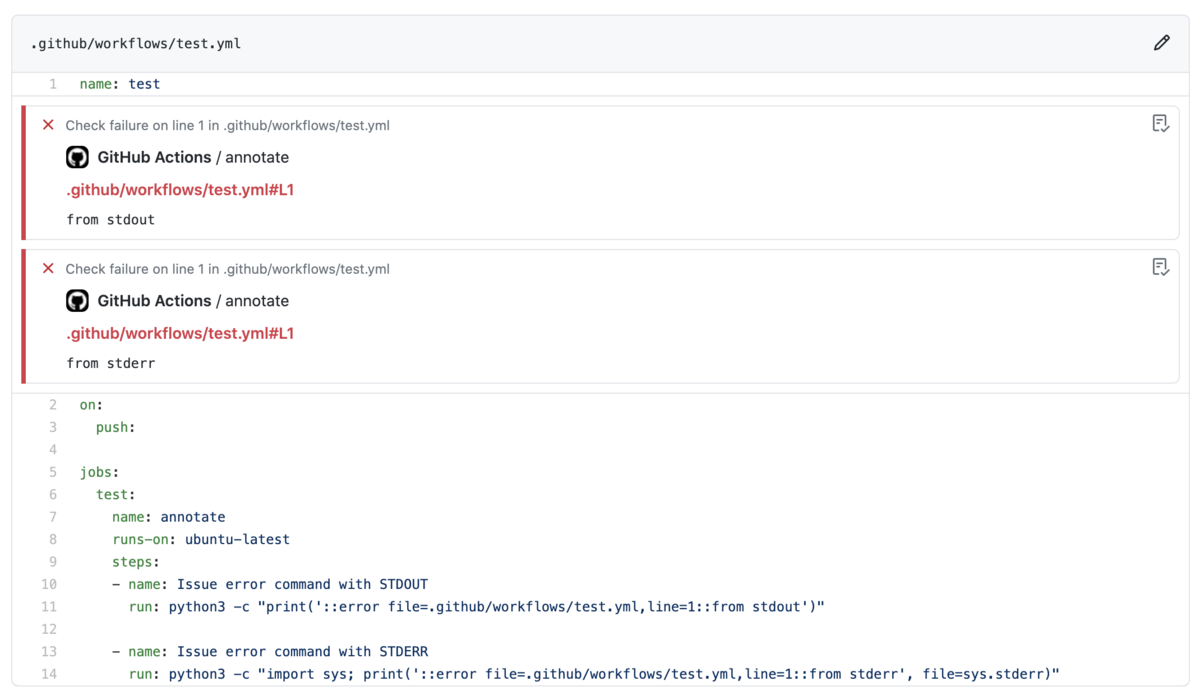
Task: Select line number 7 beside 'name: annotate'
Action: pyautogui.click(x=53, y=517)
